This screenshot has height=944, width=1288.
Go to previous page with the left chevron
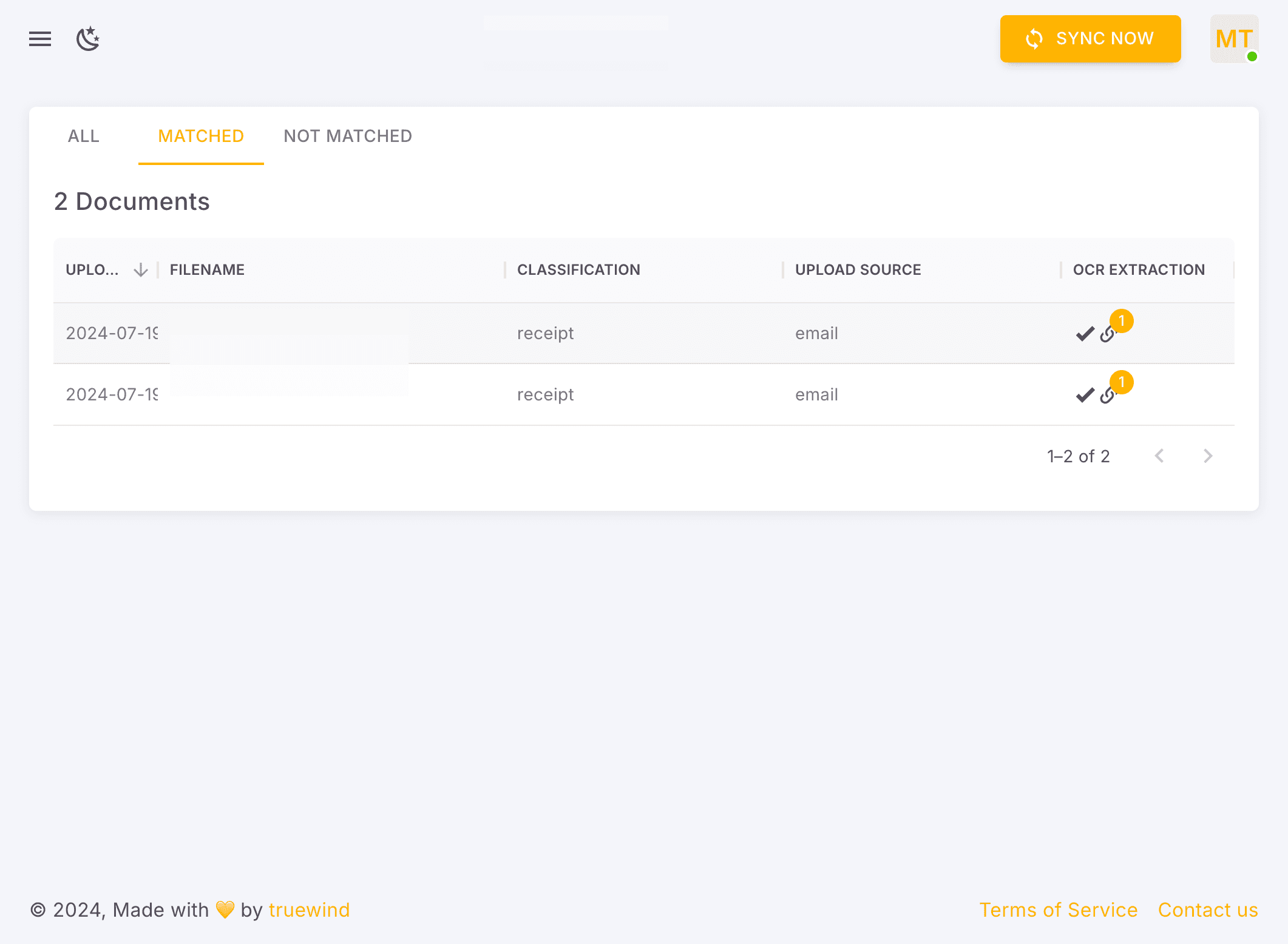[x=1160, y=456]
